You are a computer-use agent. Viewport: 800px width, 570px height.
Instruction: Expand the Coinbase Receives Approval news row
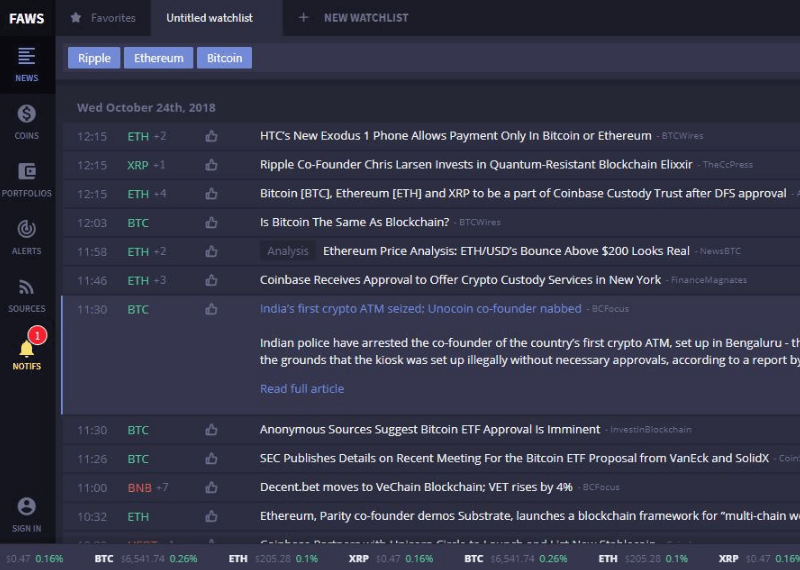coord(460,280)
